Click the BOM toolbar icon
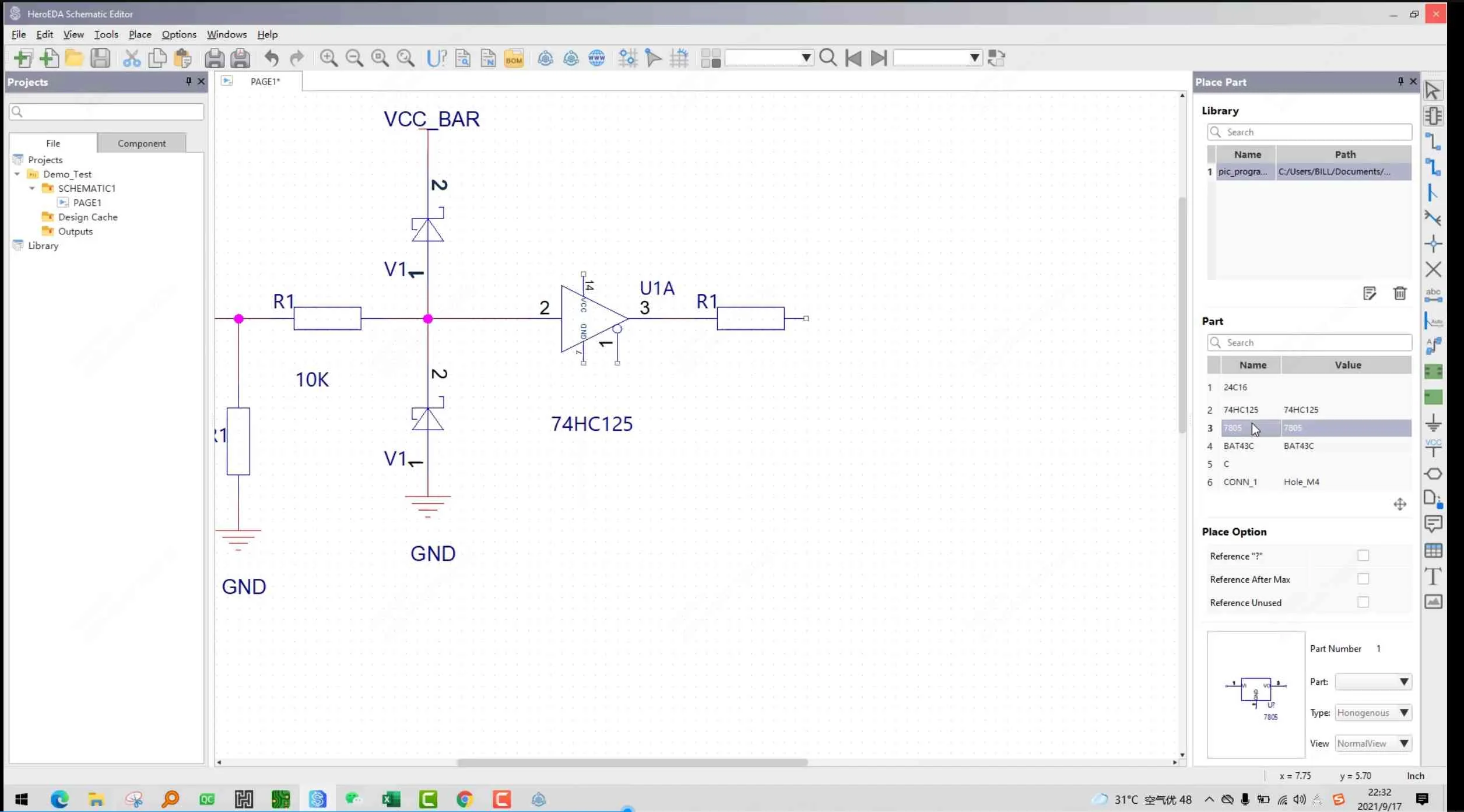The width and height of the screenshot is (1464, 812). 514,58
